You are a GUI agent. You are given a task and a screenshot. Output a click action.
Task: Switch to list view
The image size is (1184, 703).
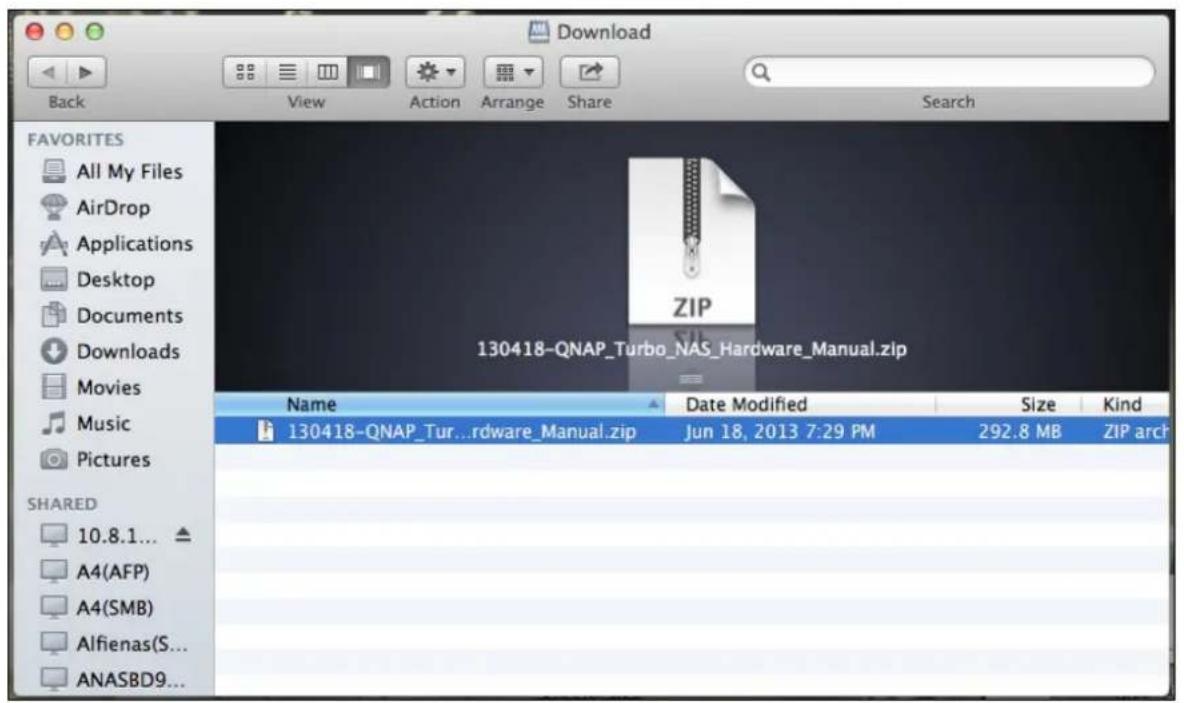(x=287, y=72)
